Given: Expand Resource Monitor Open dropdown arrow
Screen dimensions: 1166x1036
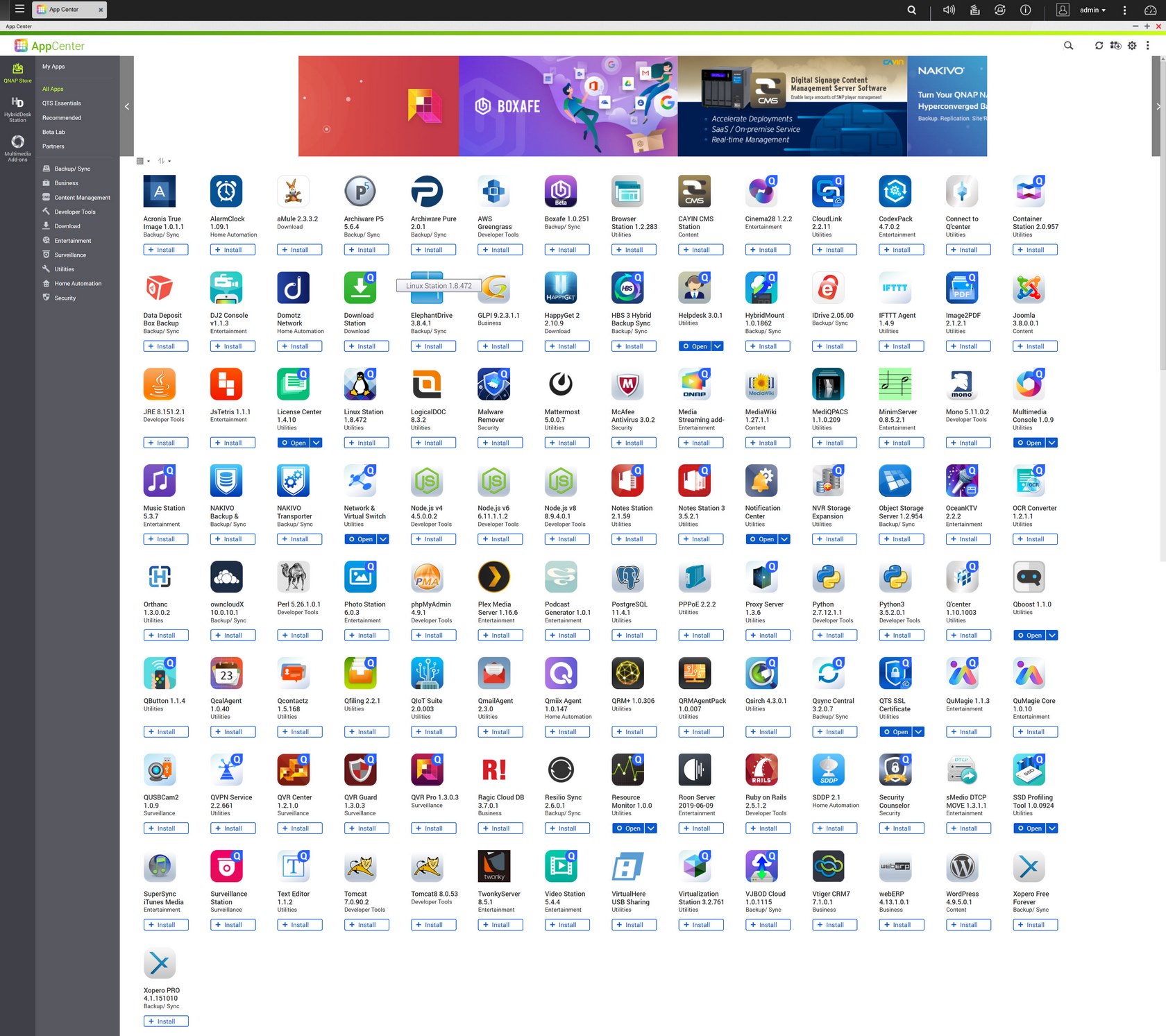Looking at the screenshot, I should [x=650, y=829].
